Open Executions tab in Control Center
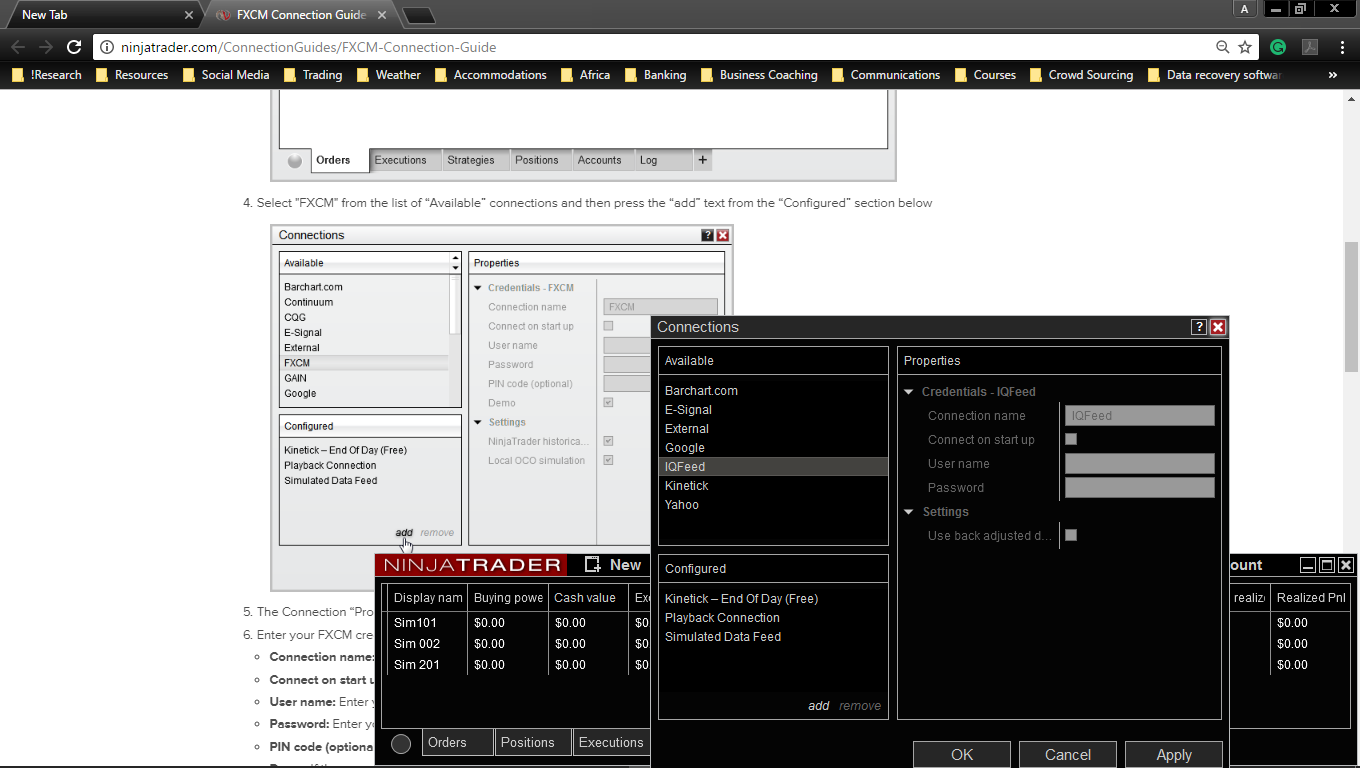This screenshot has width=1360, height=768. pos(611,742)
